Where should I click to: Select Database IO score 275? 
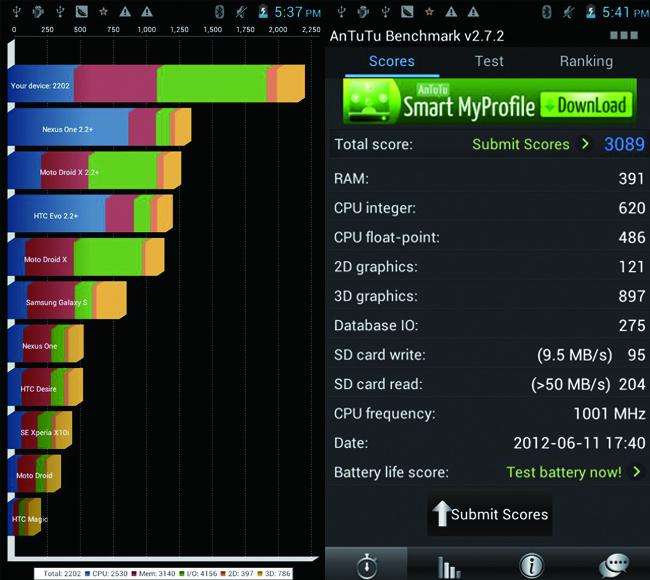coord(632,325)
